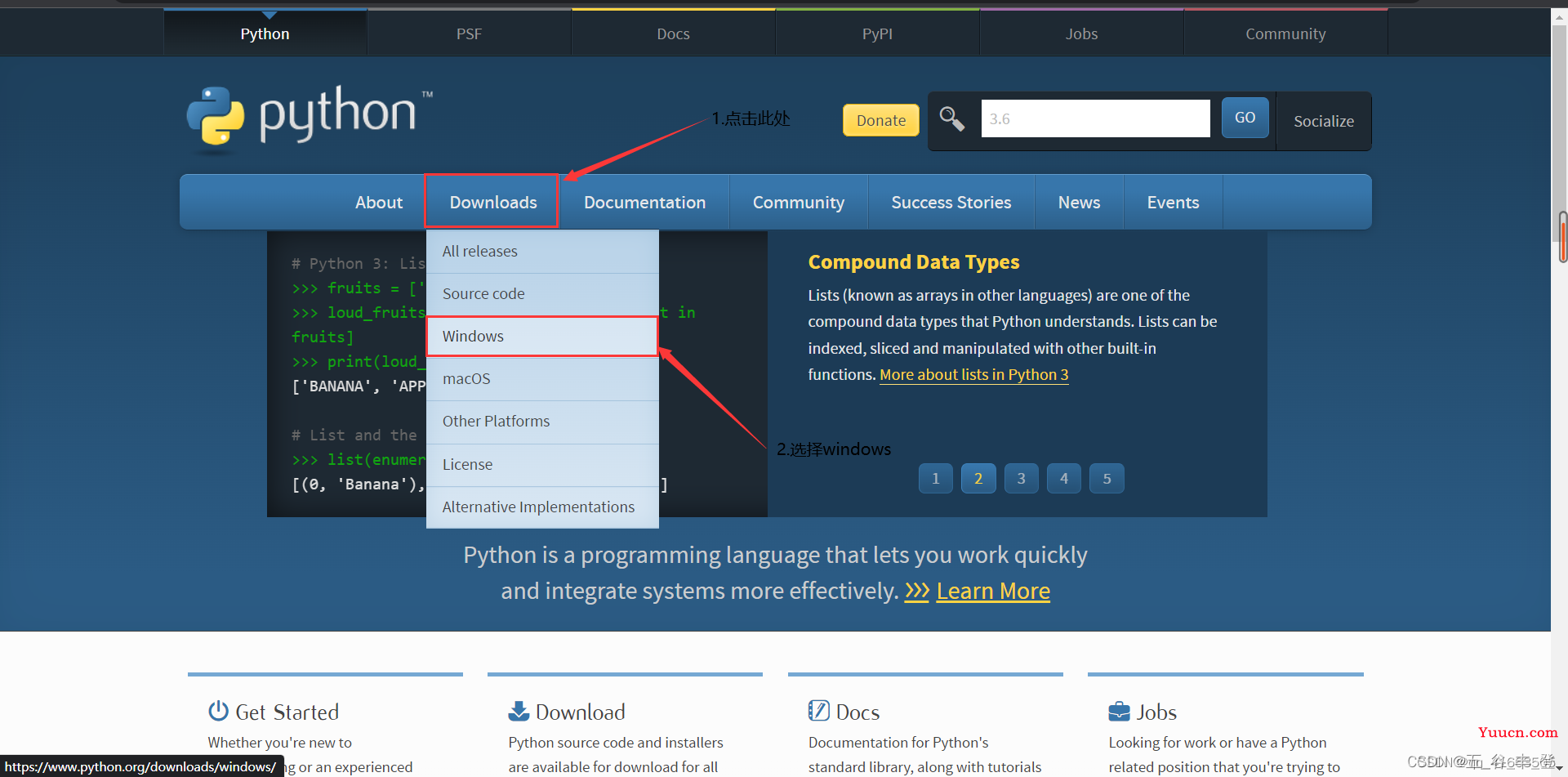Show slide 5 of the code carousel
This screenshot has width=1568, height=777.
(1107, 479)
